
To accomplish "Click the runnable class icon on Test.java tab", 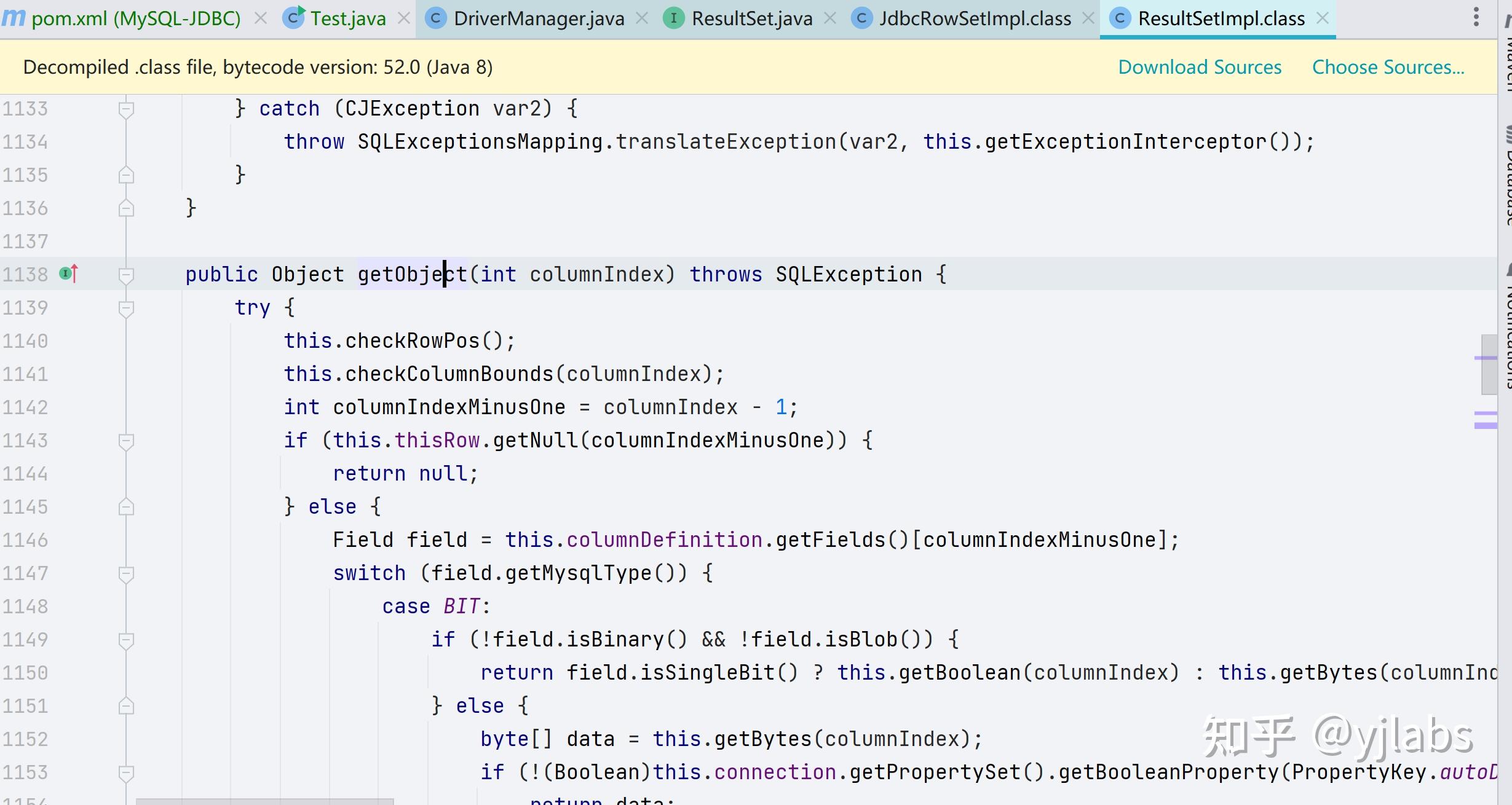I will pyautogui.click(x=294, y=17).
